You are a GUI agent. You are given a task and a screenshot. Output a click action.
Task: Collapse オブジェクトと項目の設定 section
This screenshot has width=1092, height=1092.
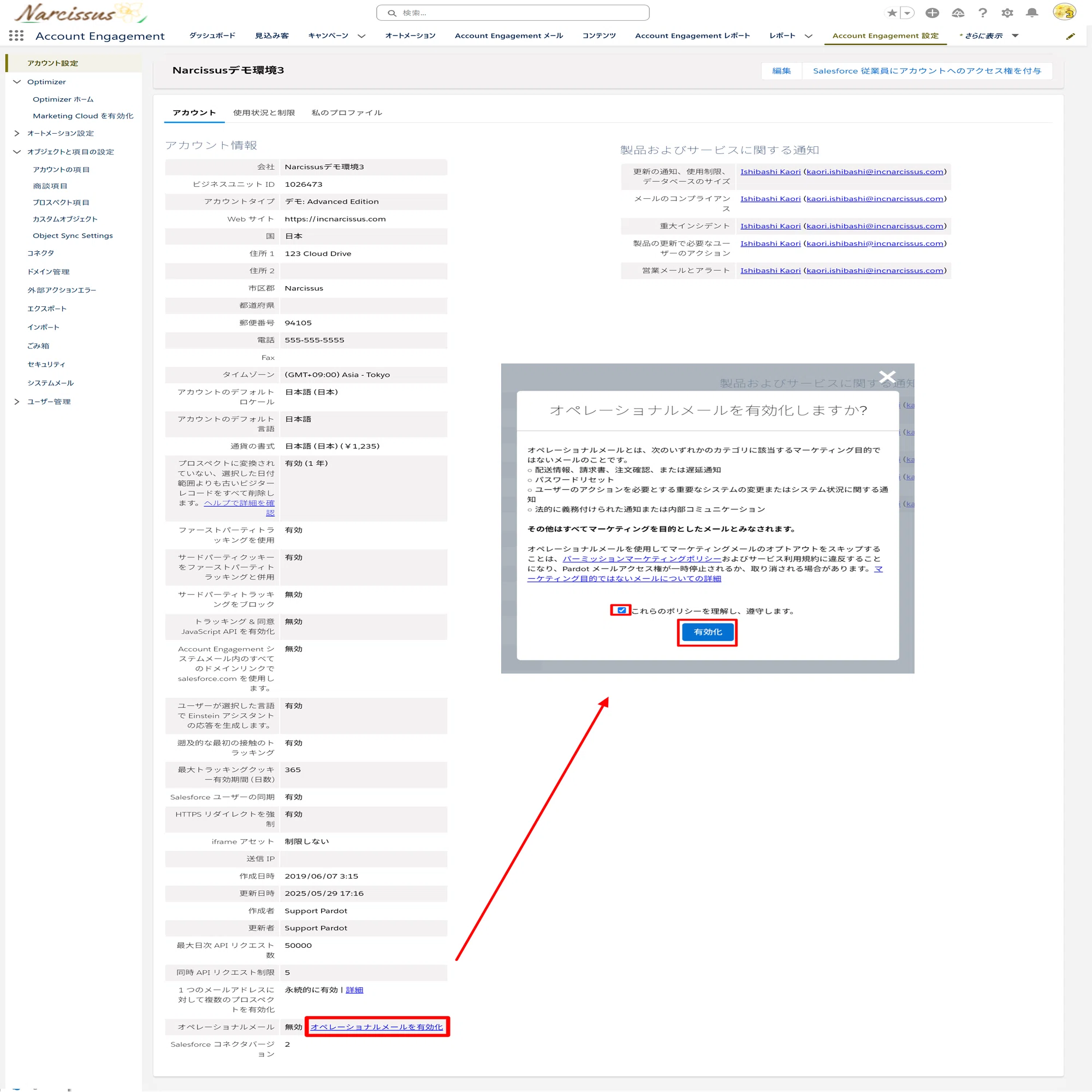[17, 152]
